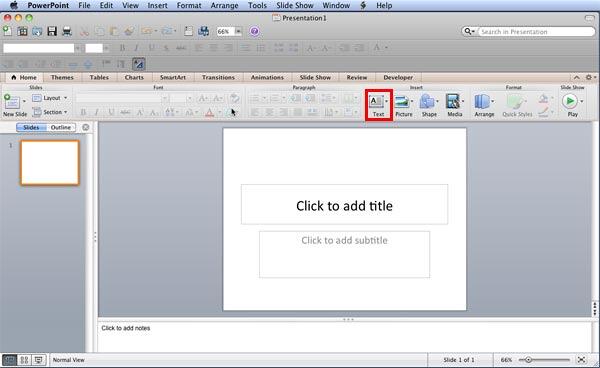Click the ribbon Italic icon
The height and width of the screenshot is (368, 600).
97,112
